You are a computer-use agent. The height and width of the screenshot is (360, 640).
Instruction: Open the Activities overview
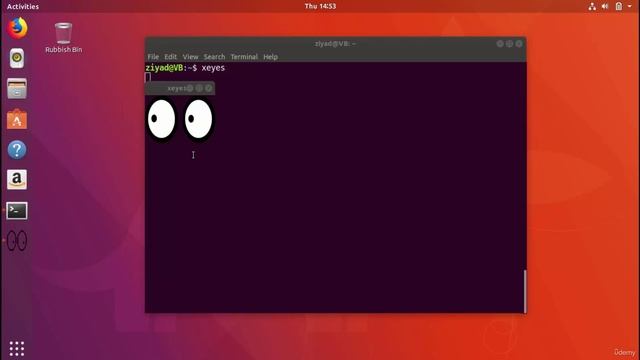coord(23,6)
